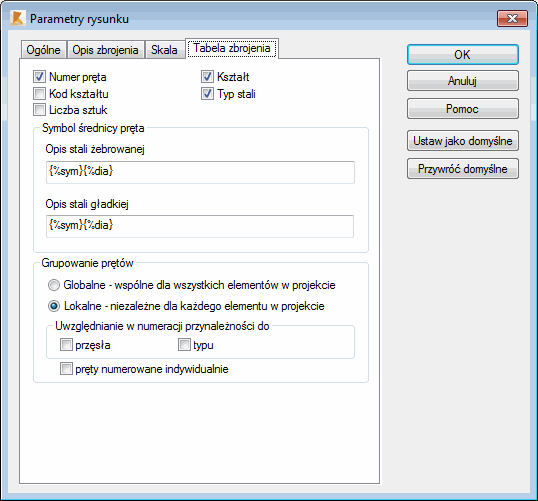Confirm with the OK button
The height and width of the screenshot is (501, 538).
[463, 55]
